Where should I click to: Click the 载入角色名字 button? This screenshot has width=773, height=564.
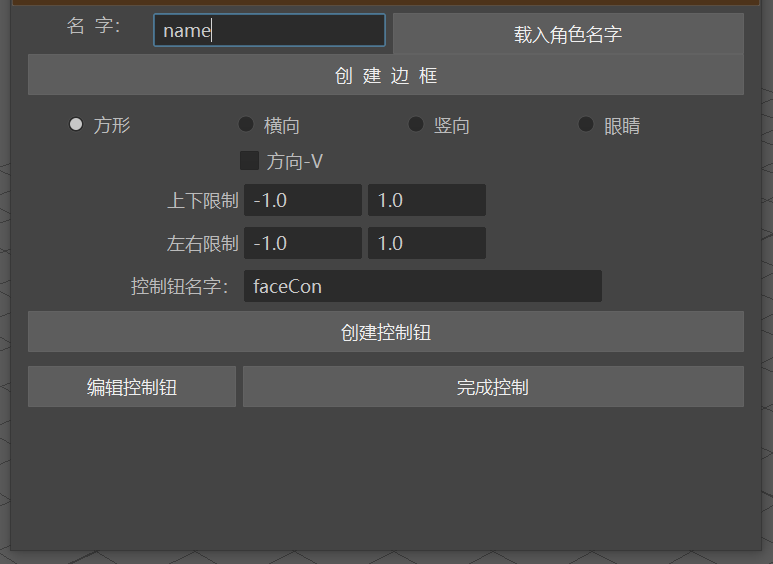coord(568,33)
